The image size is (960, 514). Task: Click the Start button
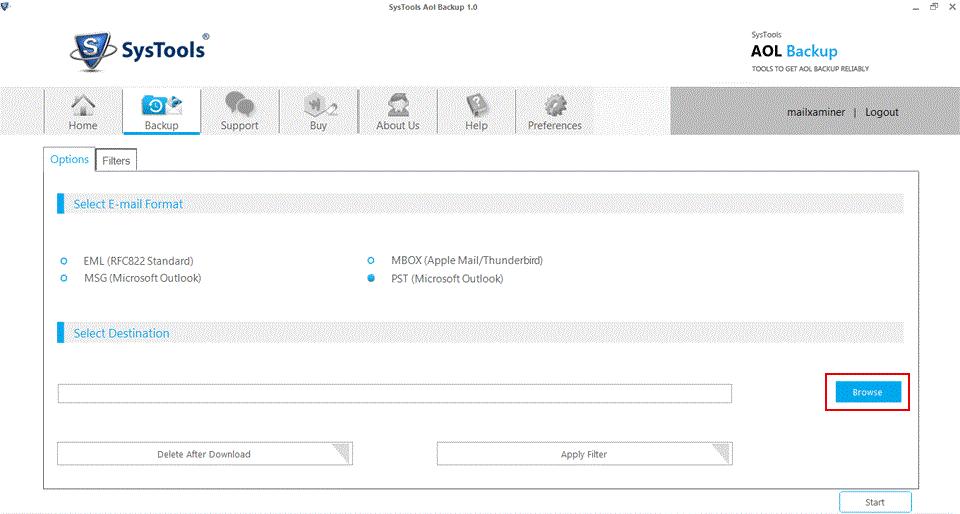875,502
